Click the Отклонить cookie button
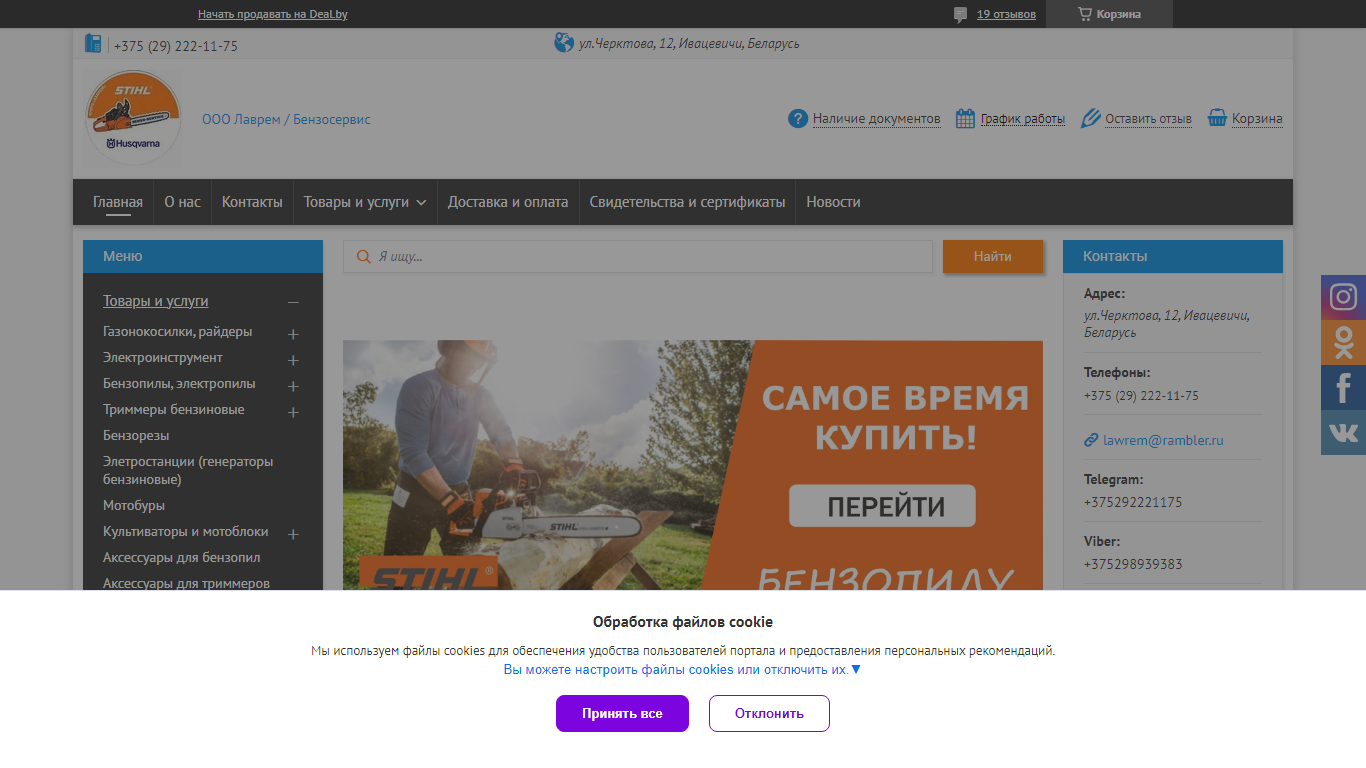The image size is (1366, 768). pyautogui.click(x=769, y=713)
